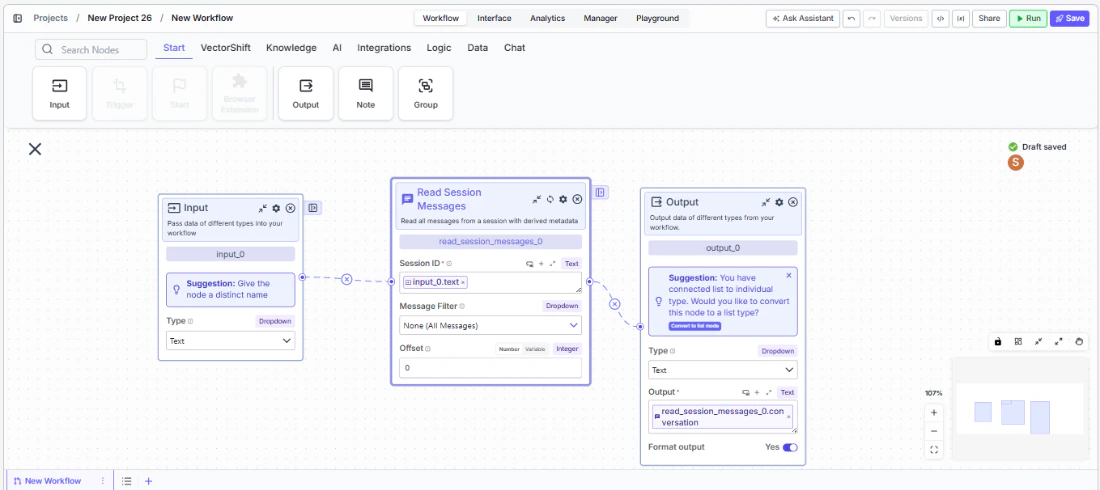Screen dimensions: 1100x490
Task: Refresh the Read Session Messages node
Action: [550, 199]
